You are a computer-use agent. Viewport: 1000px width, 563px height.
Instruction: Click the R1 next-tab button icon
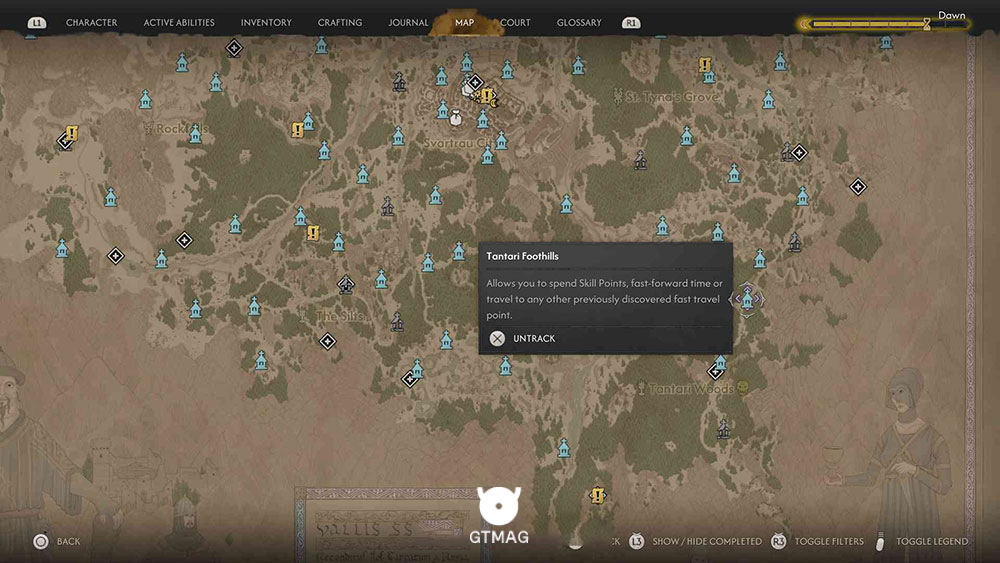(x=631, y=23)
